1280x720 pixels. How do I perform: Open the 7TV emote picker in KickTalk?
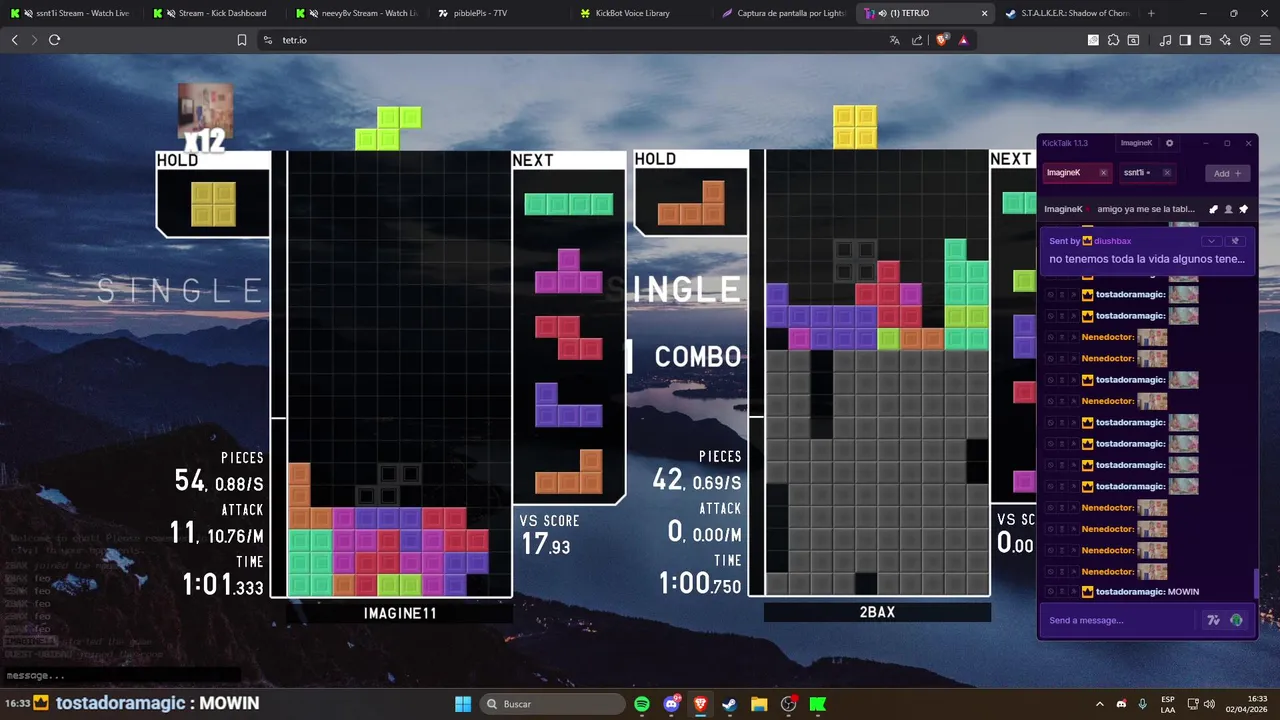click(x=1214, y=620)
